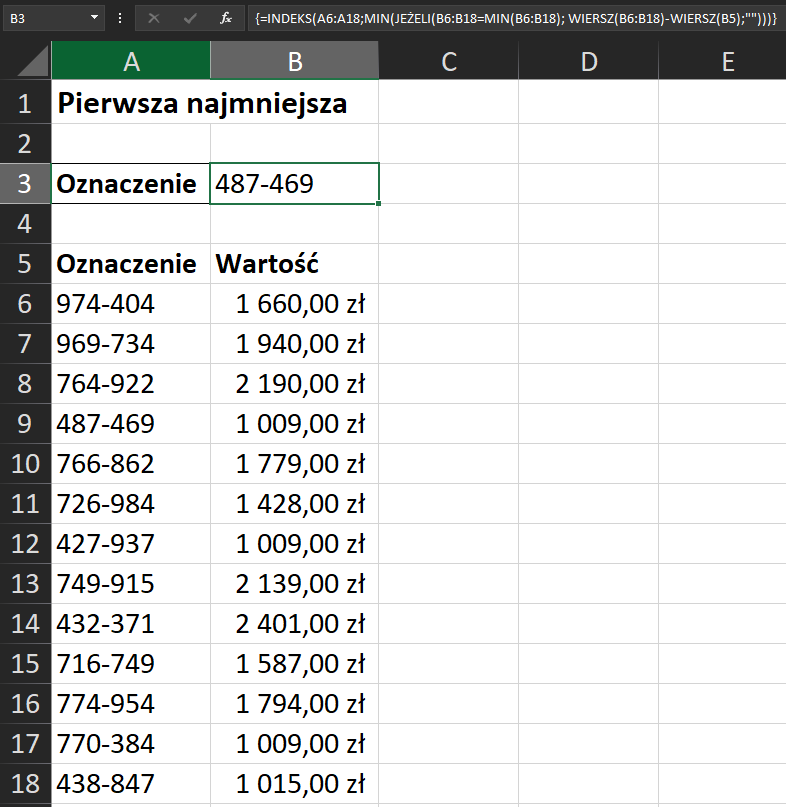Click the three-dot Name Box resize handle

tap(120, 18)
